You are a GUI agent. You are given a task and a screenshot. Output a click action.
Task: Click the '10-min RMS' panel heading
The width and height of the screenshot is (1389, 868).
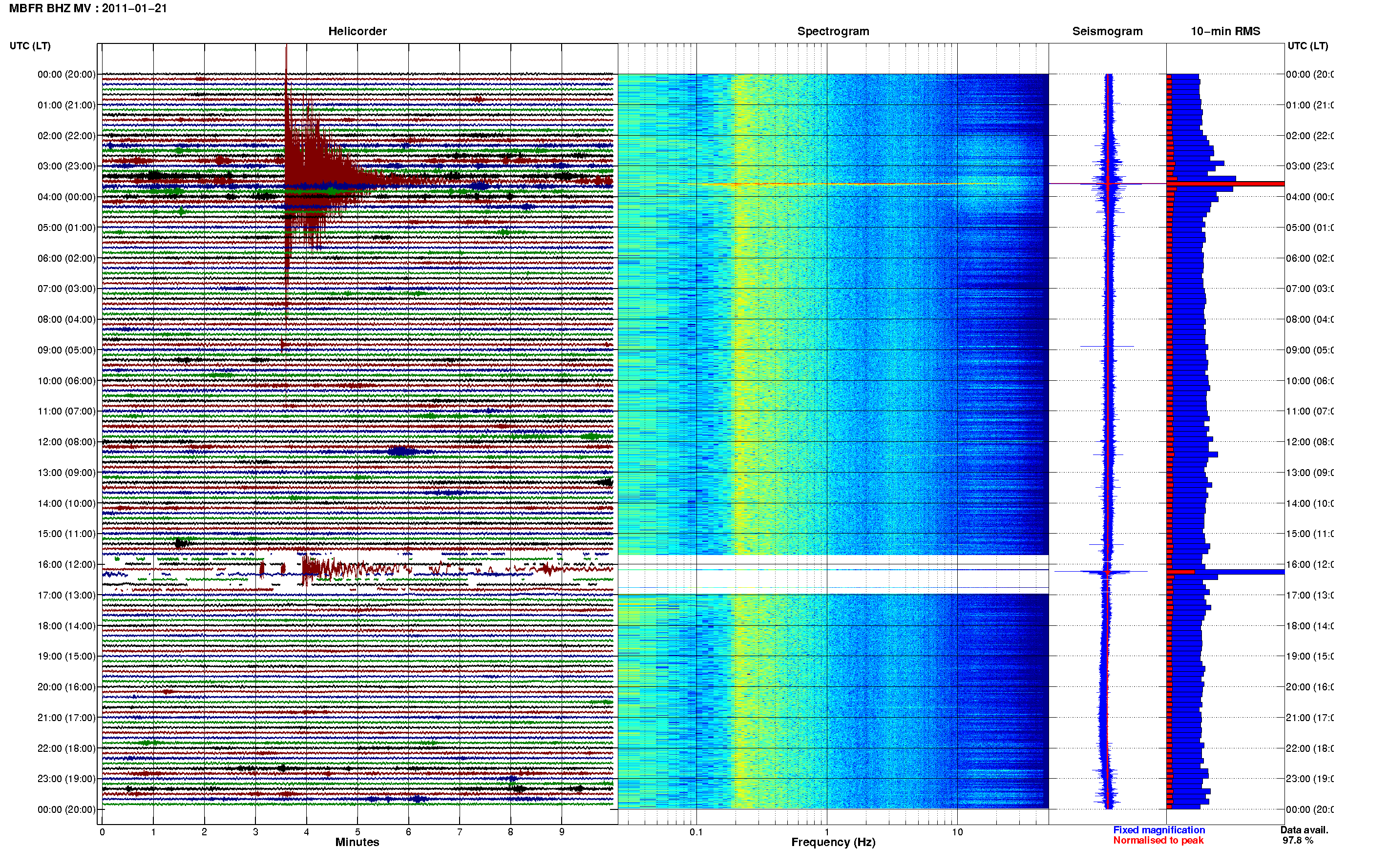pos(1225,32)
